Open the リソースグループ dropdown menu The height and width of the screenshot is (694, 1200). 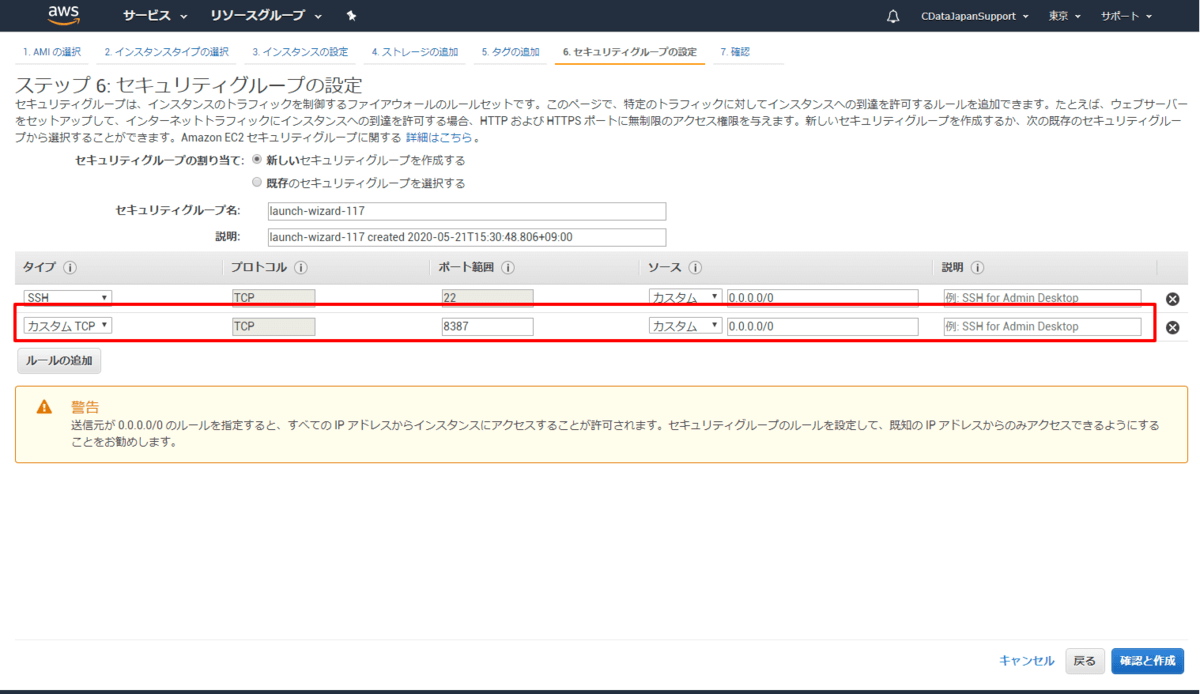[266, 16]
